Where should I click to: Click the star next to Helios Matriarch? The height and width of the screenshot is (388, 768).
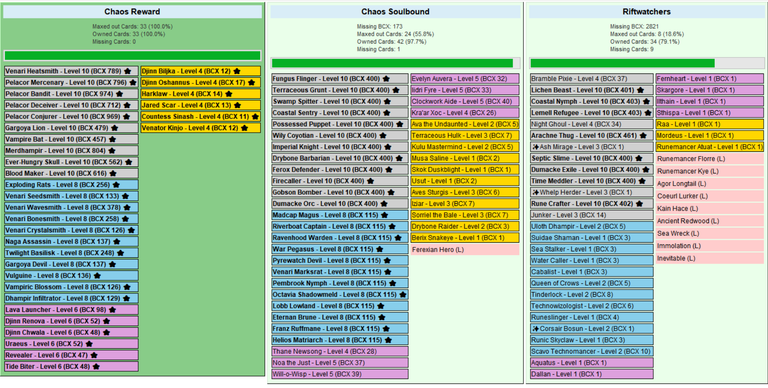[x=388, y=340]
